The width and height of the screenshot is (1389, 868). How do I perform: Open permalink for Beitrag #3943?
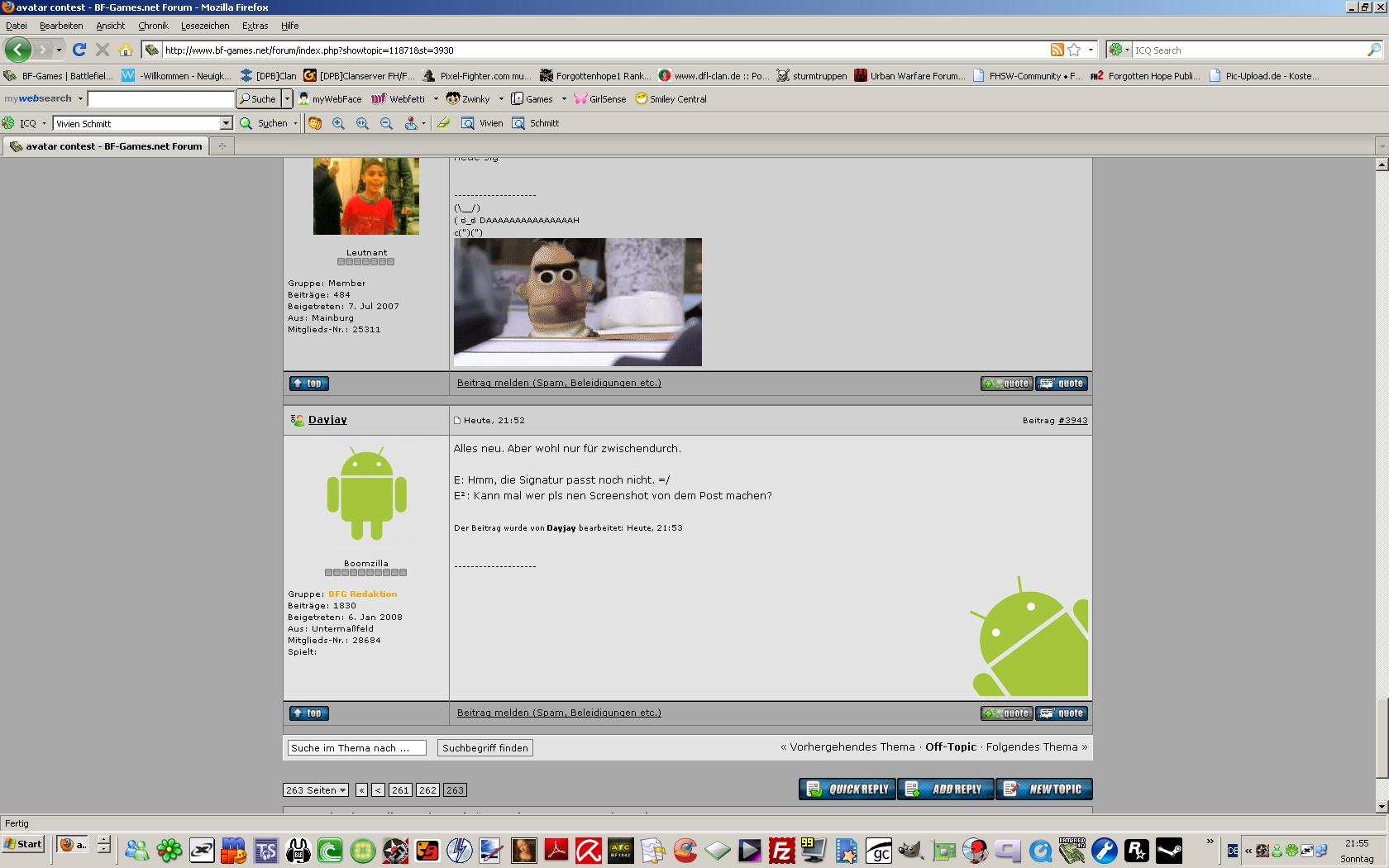tap(1073, 421)
